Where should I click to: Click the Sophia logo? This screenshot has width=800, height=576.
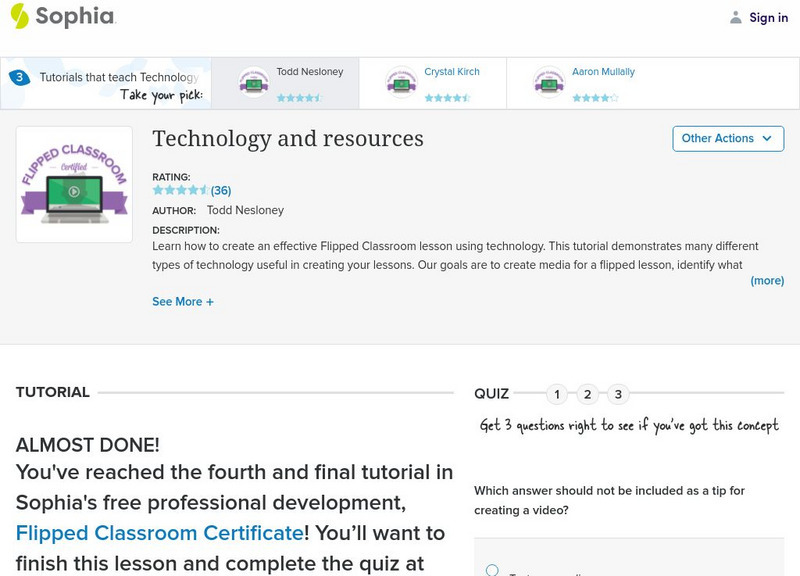coord(63,16)
